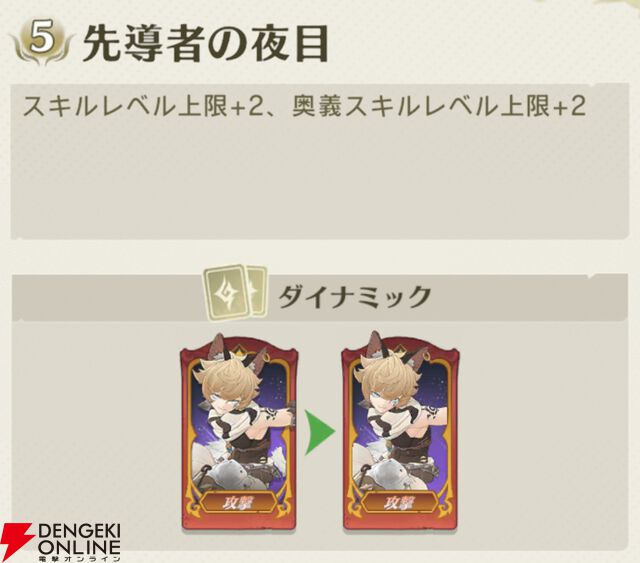Click the 奥義スキルレベル上限+2 text

pyautogui.click(x=440, y=105)
